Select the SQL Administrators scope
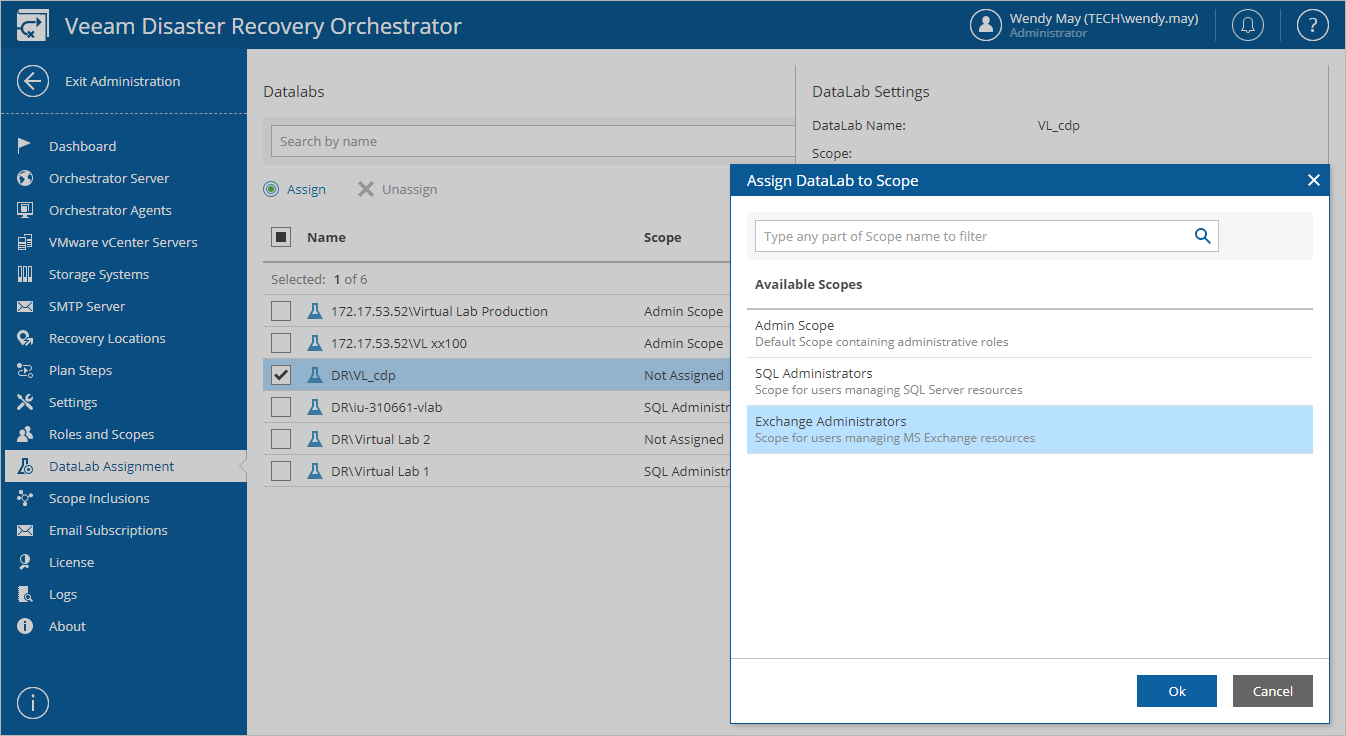The width and height of the screenshot is (1346, 736). (x=1030, y=381)
